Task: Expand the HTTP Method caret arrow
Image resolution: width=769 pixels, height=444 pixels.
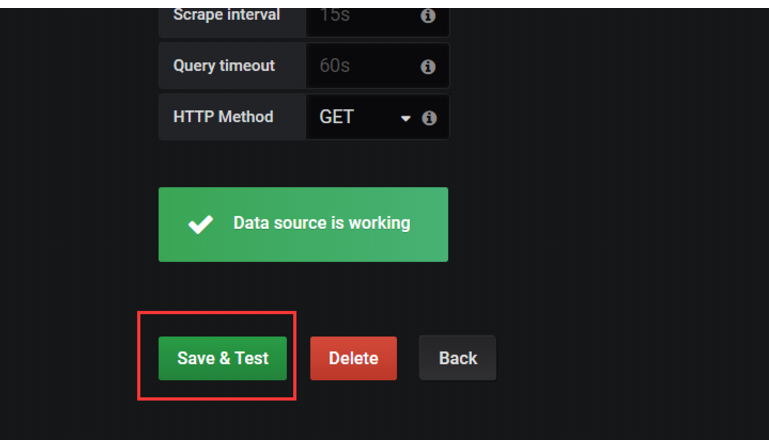Action: pyautogui.click(x=406, y=118)
